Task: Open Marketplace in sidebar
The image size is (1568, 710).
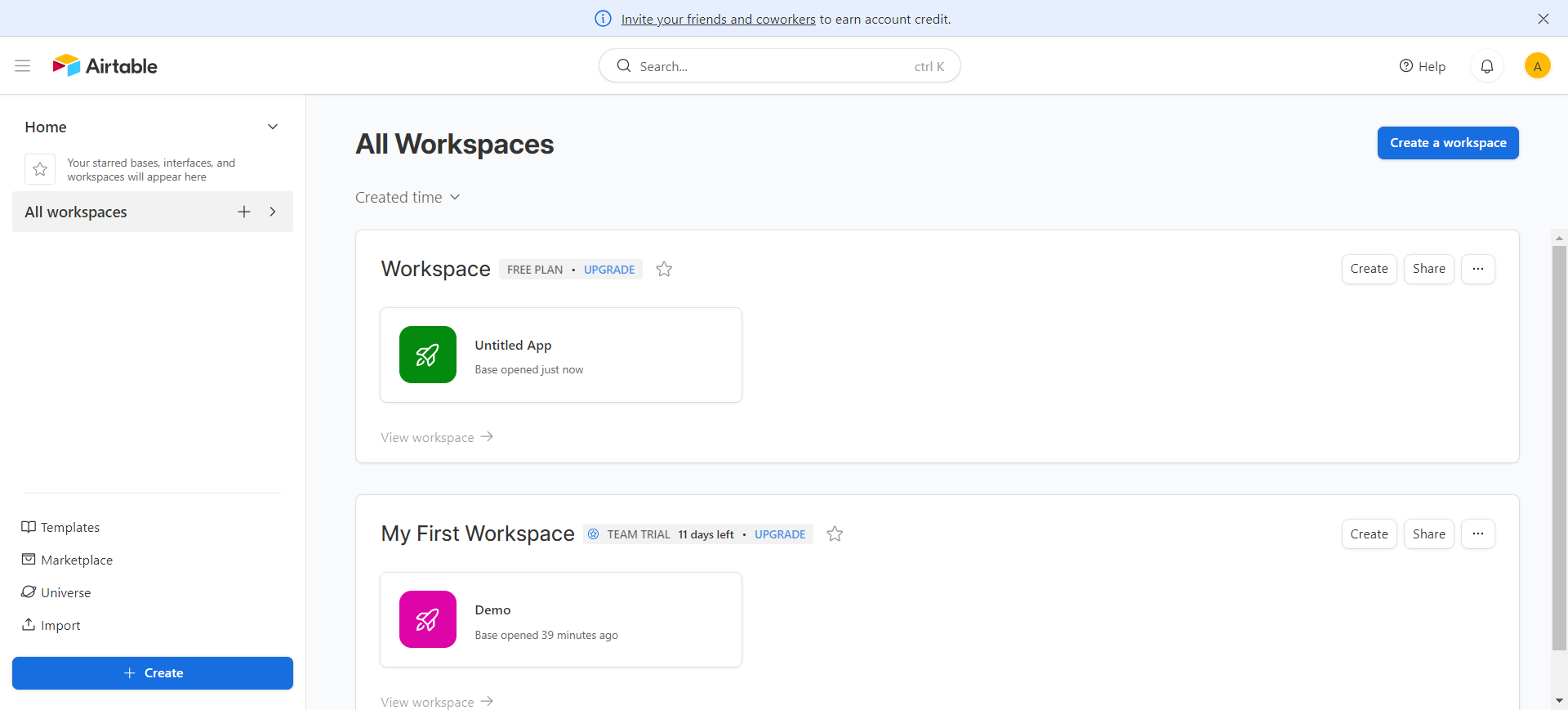Action: pos(67,560)
